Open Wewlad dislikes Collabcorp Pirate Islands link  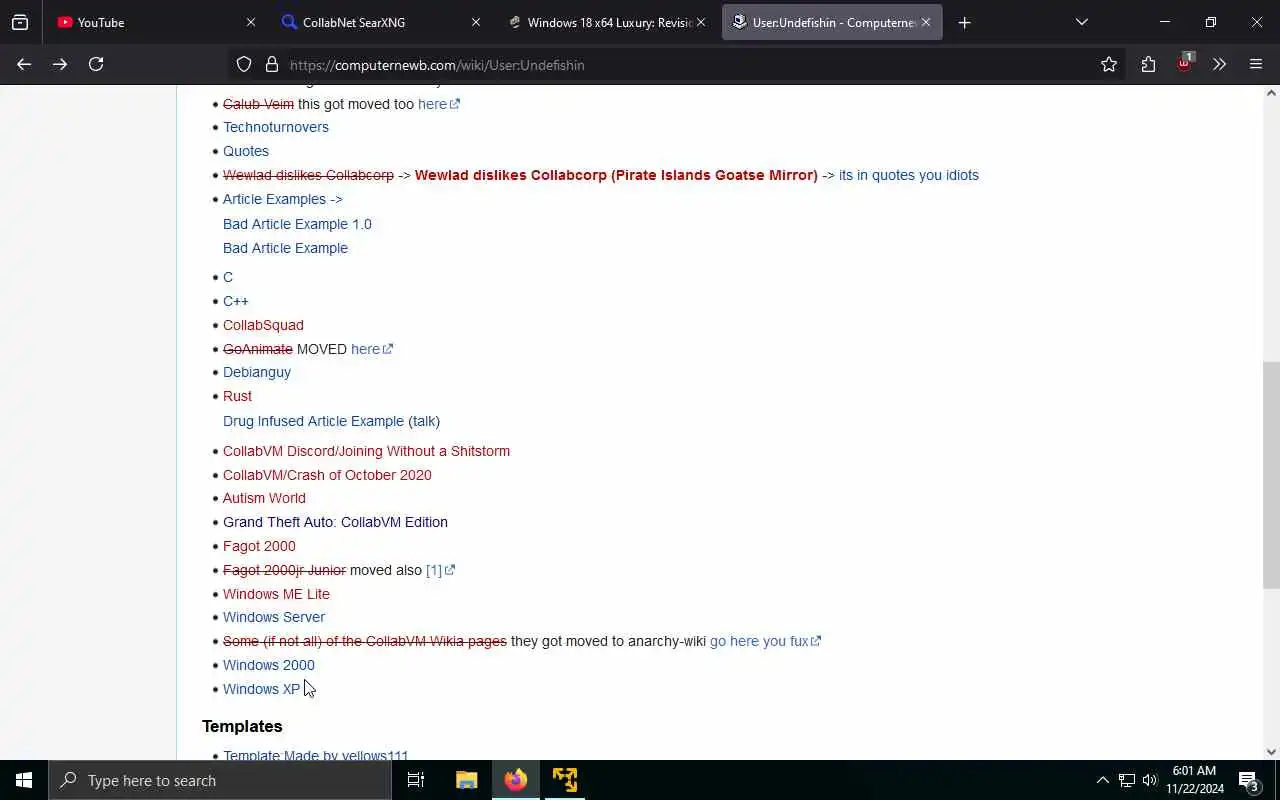coord(616,175)
